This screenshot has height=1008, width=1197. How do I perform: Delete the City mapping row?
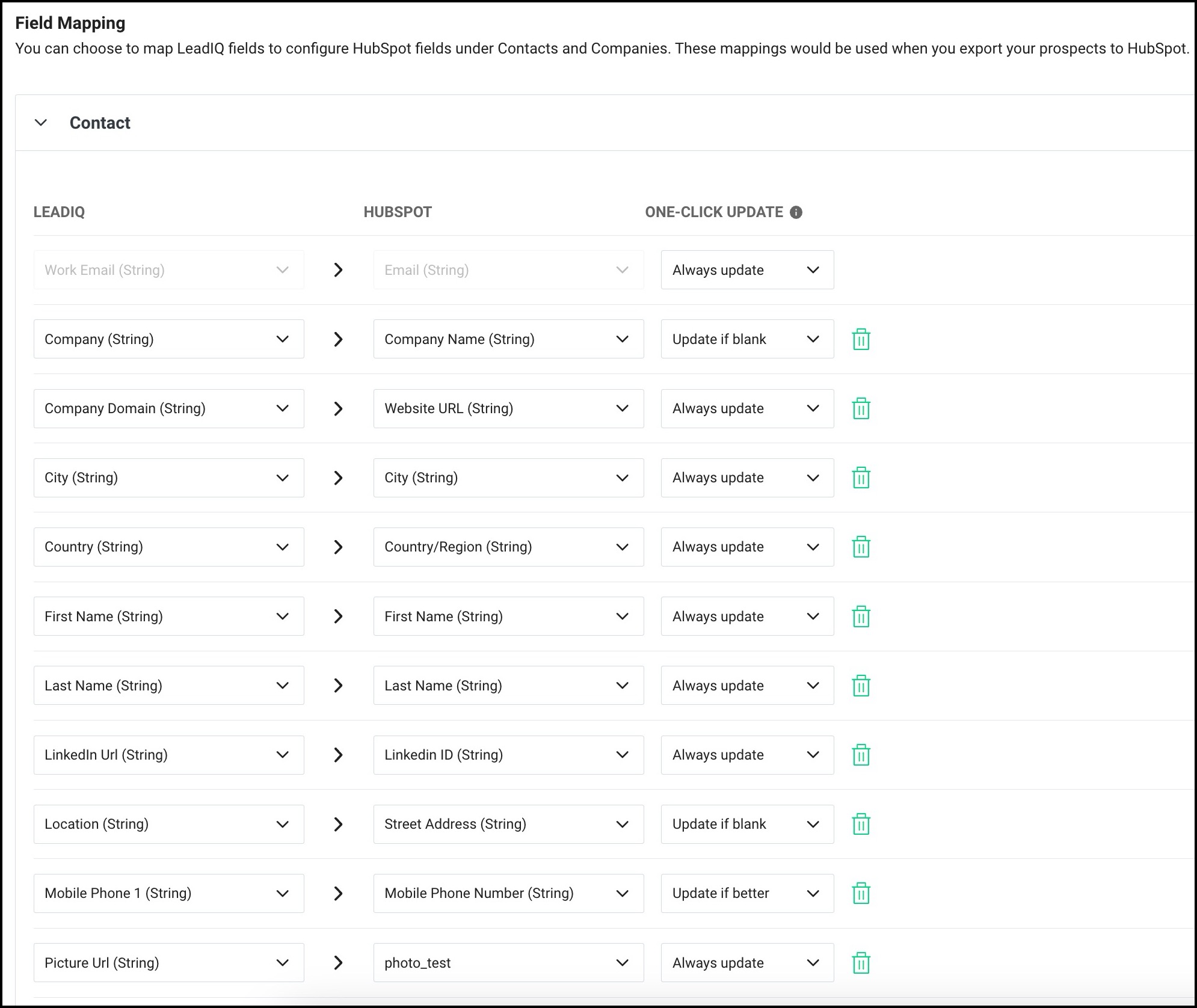click(861, 478)
